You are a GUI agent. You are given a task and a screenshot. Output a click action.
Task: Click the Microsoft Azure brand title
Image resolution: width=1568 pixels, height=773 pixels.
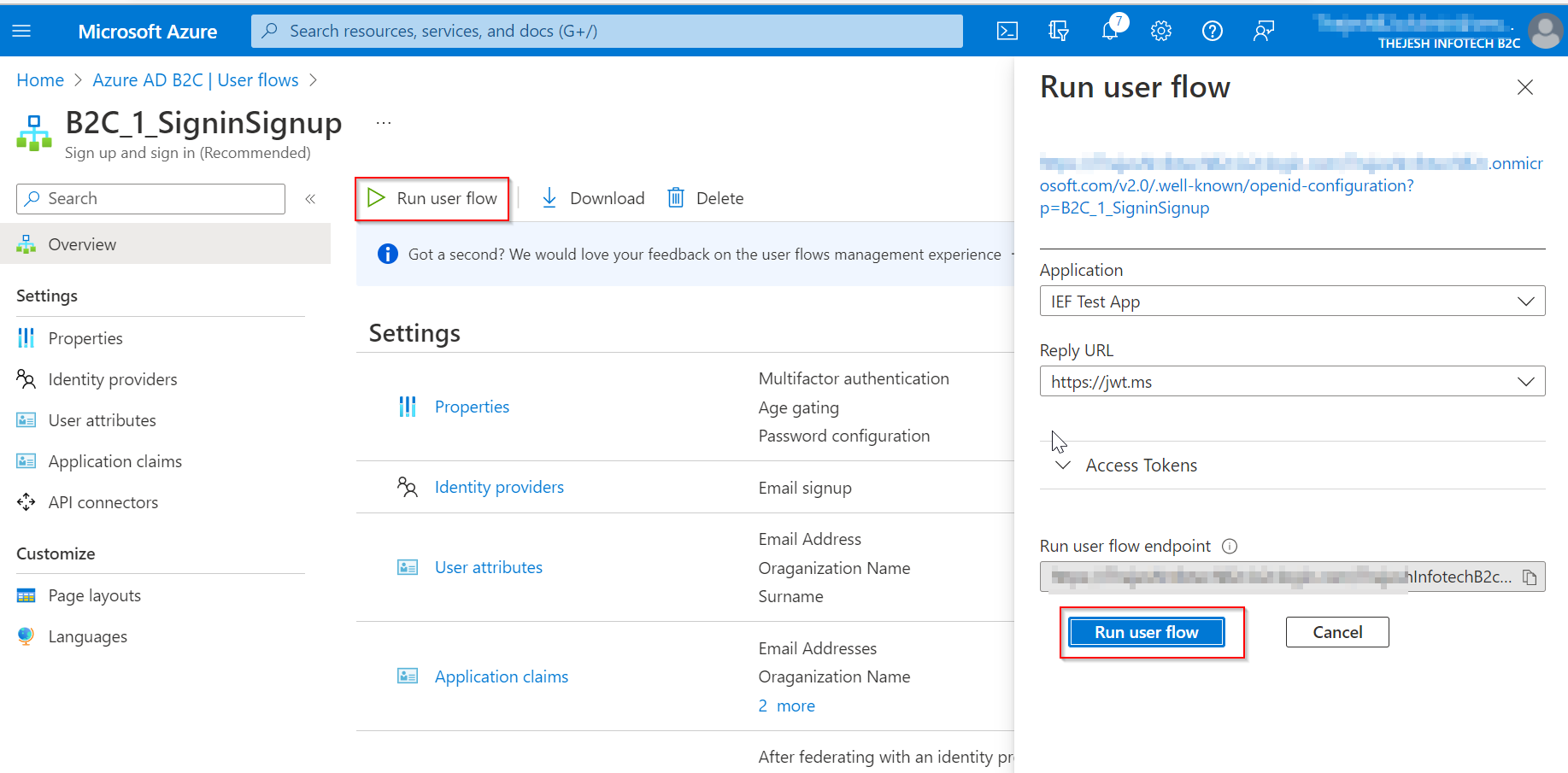(x=148, y=32)
